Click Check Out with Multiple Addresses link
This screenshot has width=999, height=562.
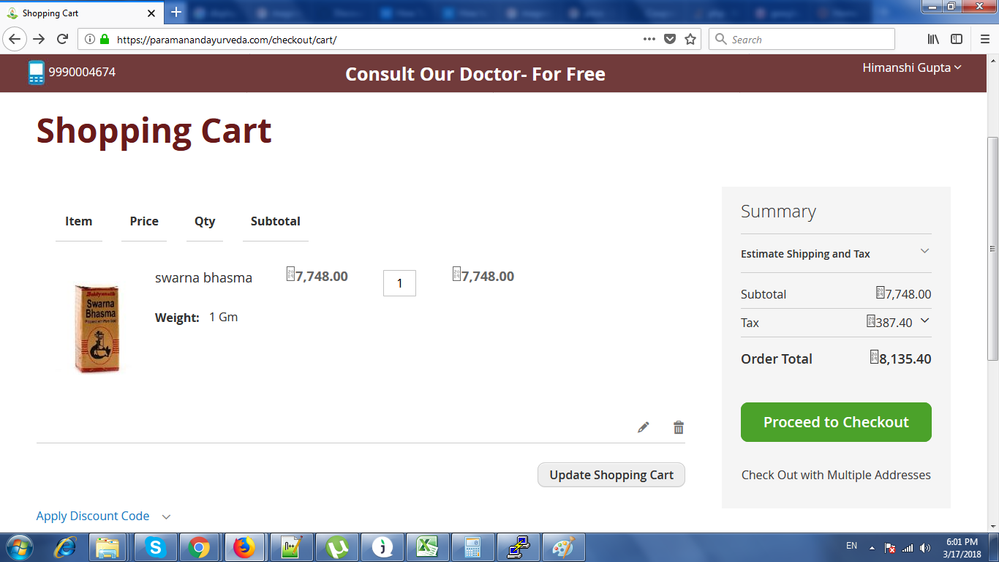point(835,475)
